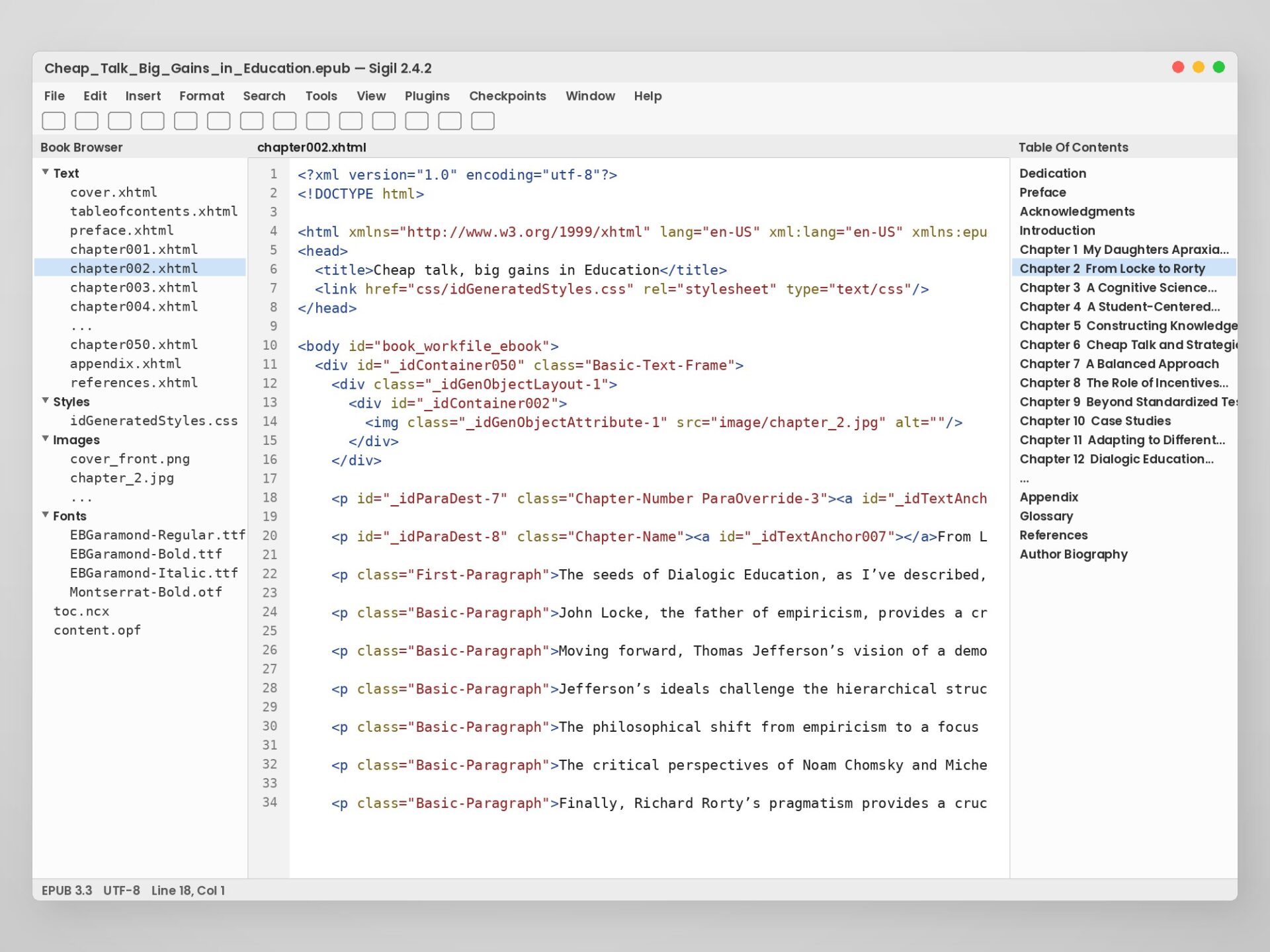Select appendix.xhtml file

pos(125,364)
